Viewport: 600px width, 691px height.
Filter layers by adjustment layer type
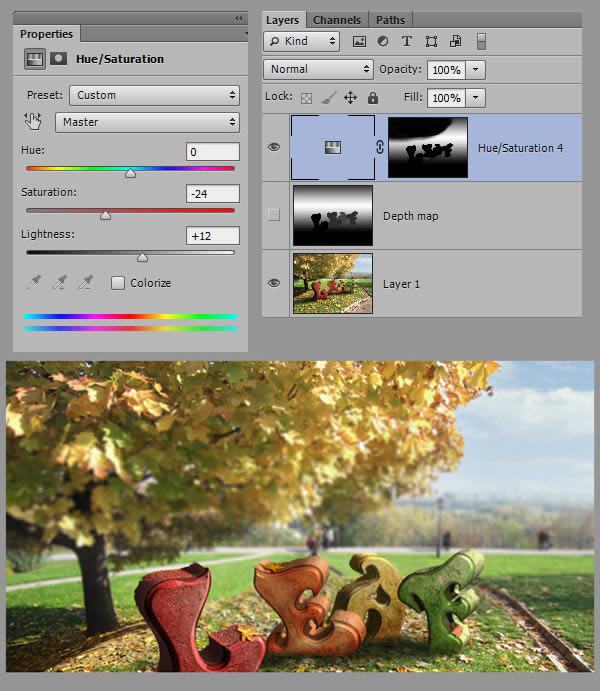pyautogui.click(x=383, y=41)
